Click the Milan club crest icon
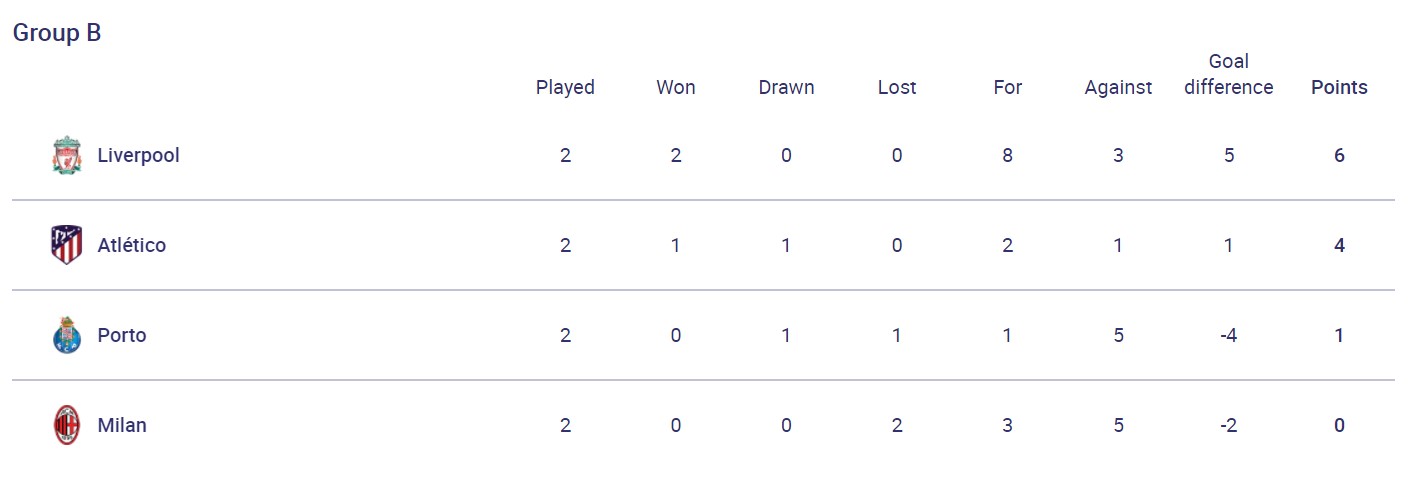Image resolution: width=1411 pixels, height=487 pixels. coord(66,426)
